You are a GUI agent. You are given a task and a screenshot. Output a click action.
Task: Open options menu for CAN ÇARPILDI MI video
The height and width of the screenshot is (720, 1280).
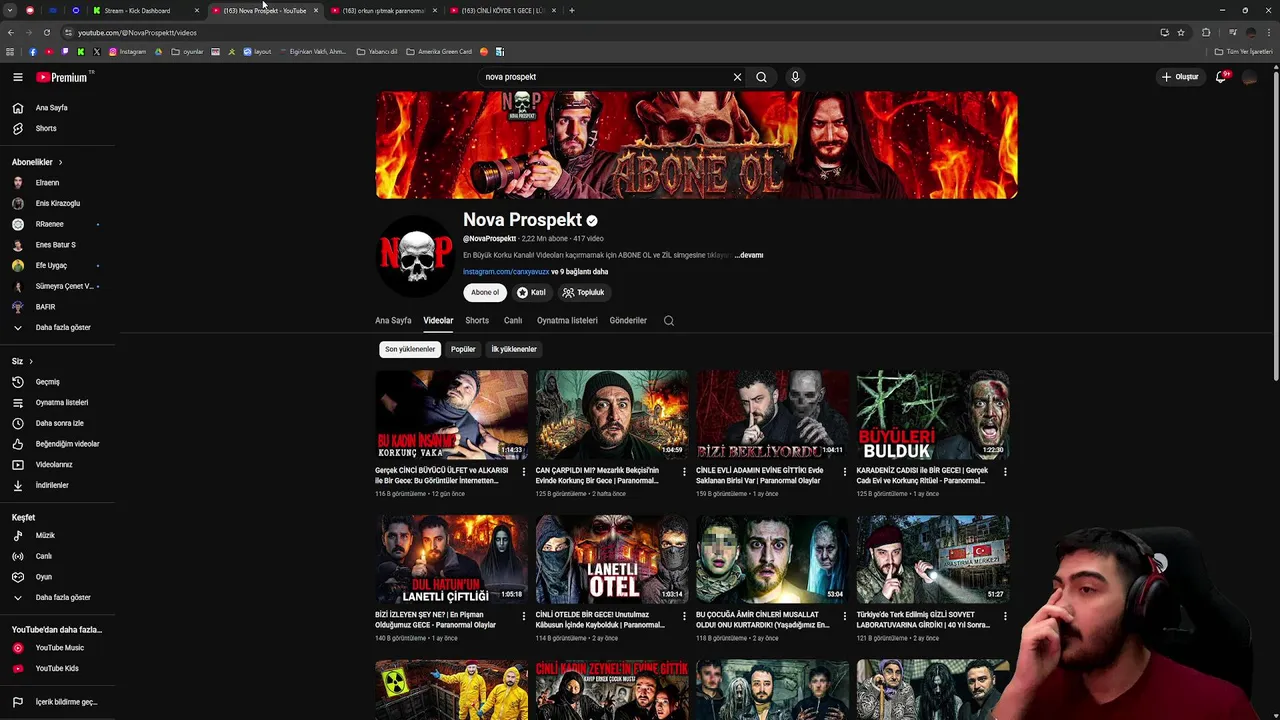684,472
